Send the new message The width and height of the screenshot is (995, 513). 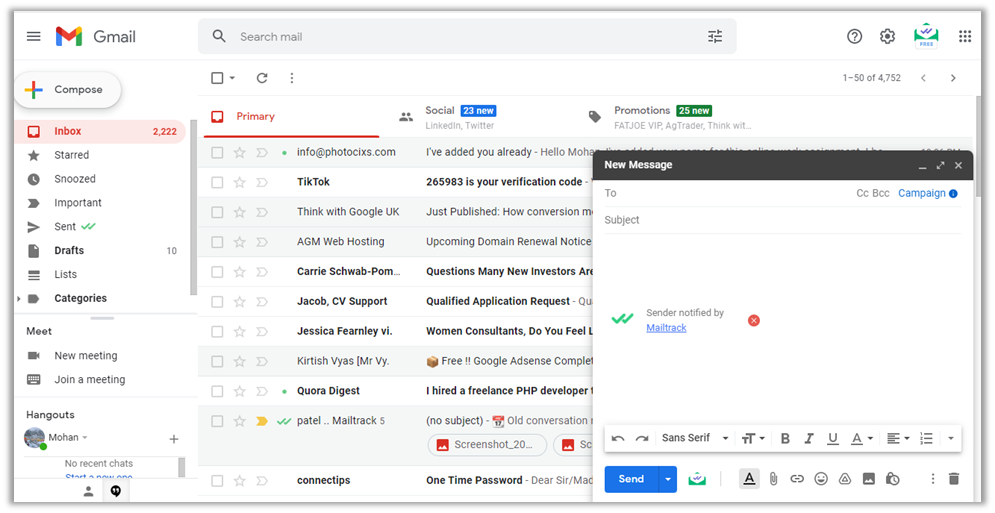coord(631,479)
